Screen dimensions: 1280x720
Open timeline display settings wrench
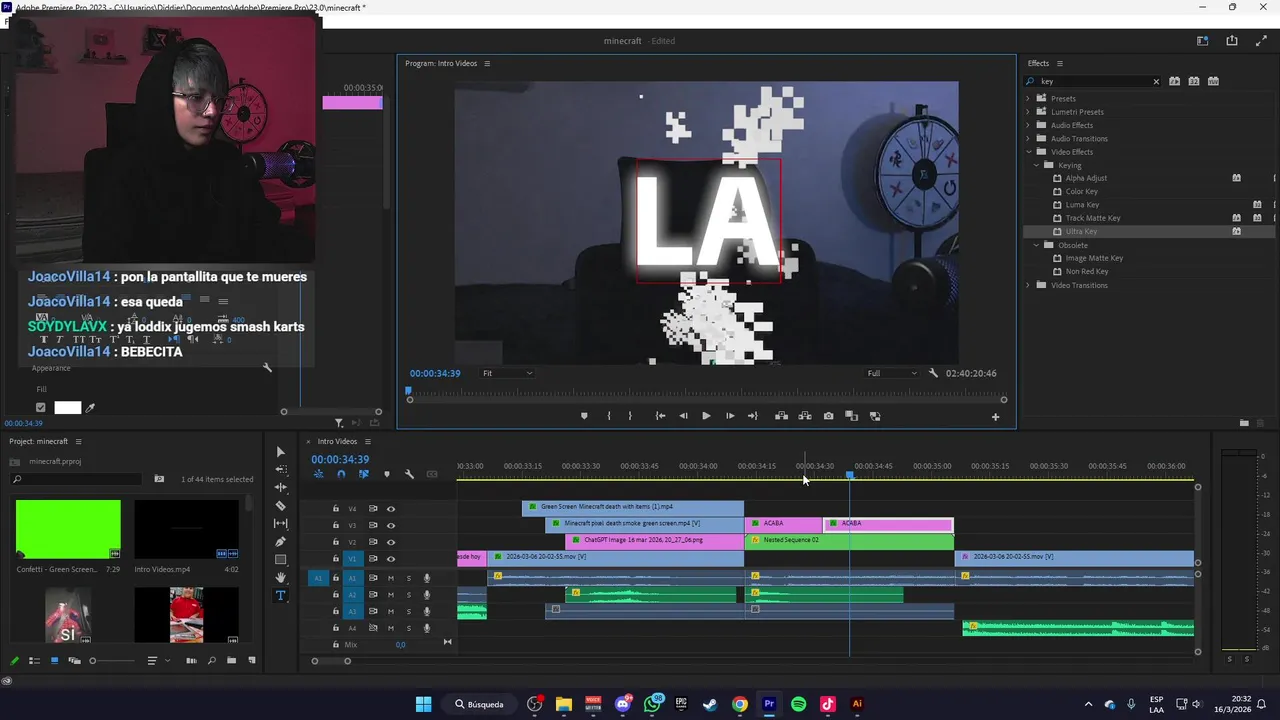click(x=409, y=474)
